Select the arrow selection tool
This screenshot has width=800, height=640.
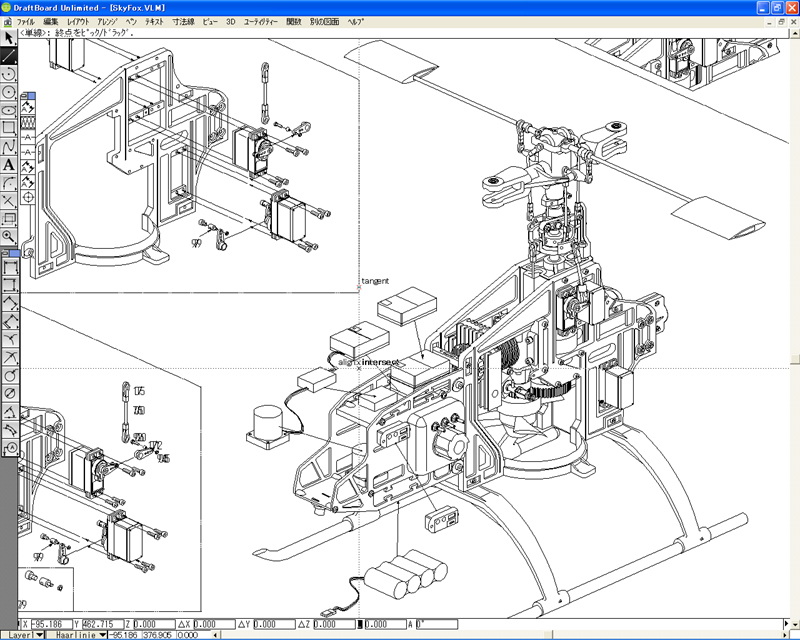9,38
